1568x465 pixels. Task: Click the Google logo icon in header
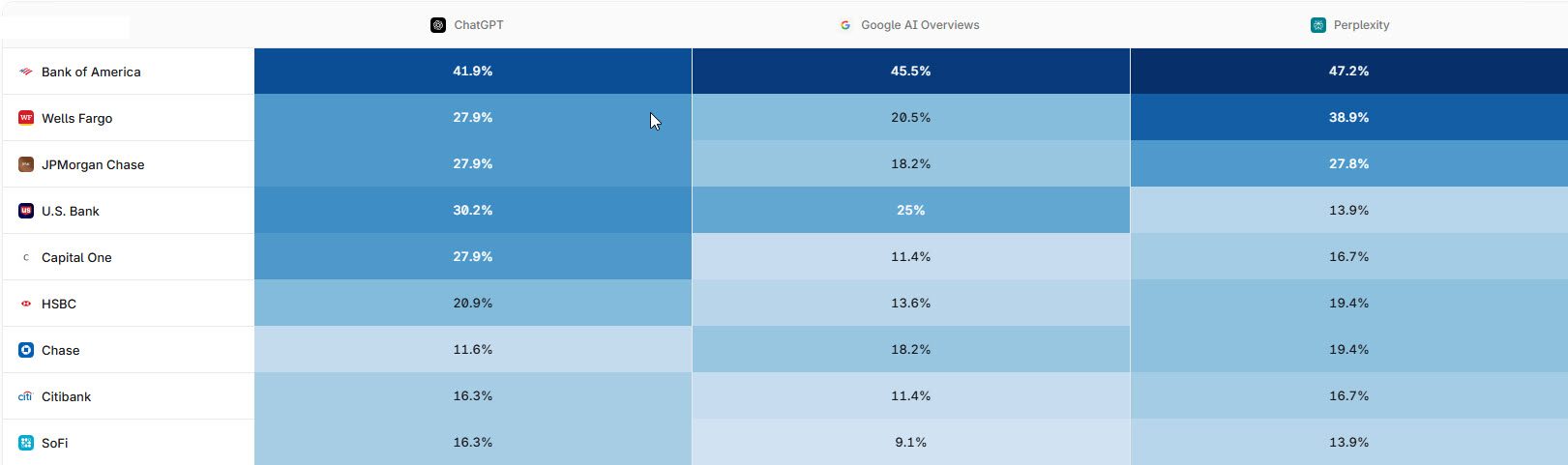(845, 25)
